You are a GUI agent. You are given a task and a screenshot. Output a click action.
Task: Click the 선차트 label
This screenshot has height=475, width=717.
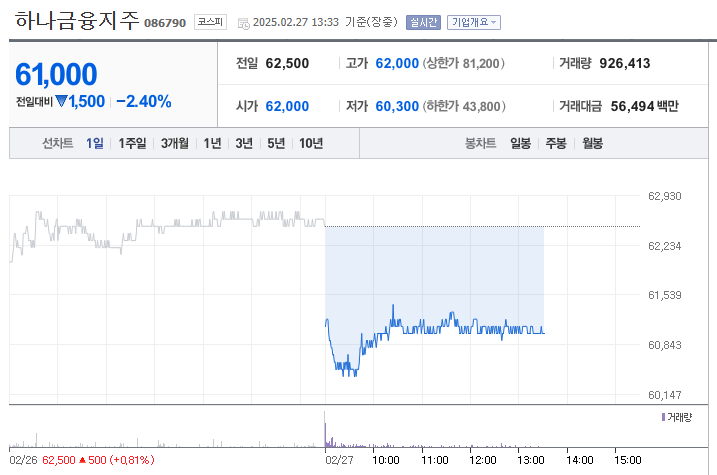(58, 144)
